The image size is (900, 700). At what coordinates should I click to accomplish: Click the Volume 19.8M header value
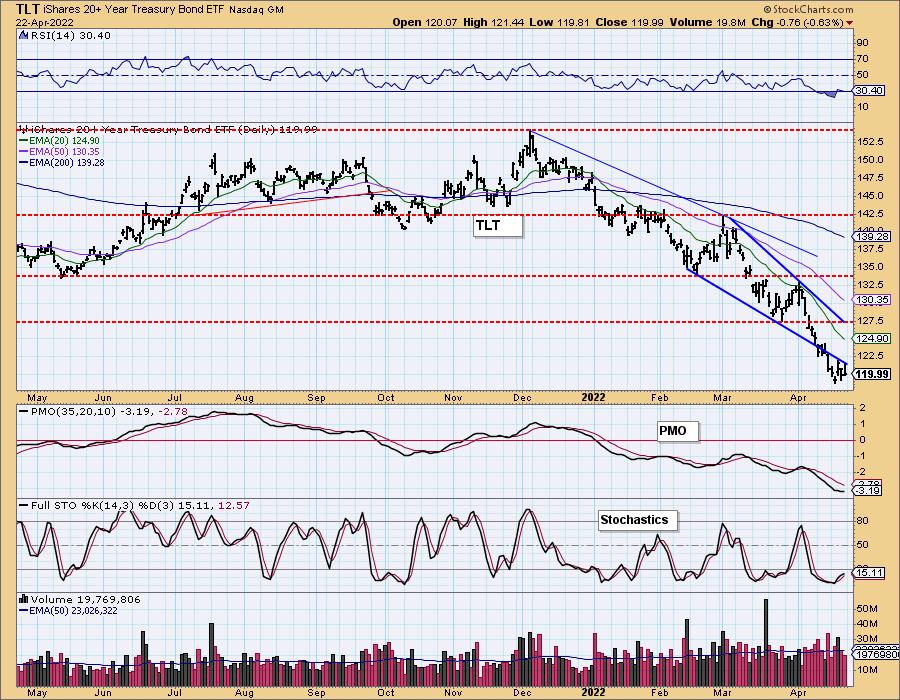tap(707, 22)
